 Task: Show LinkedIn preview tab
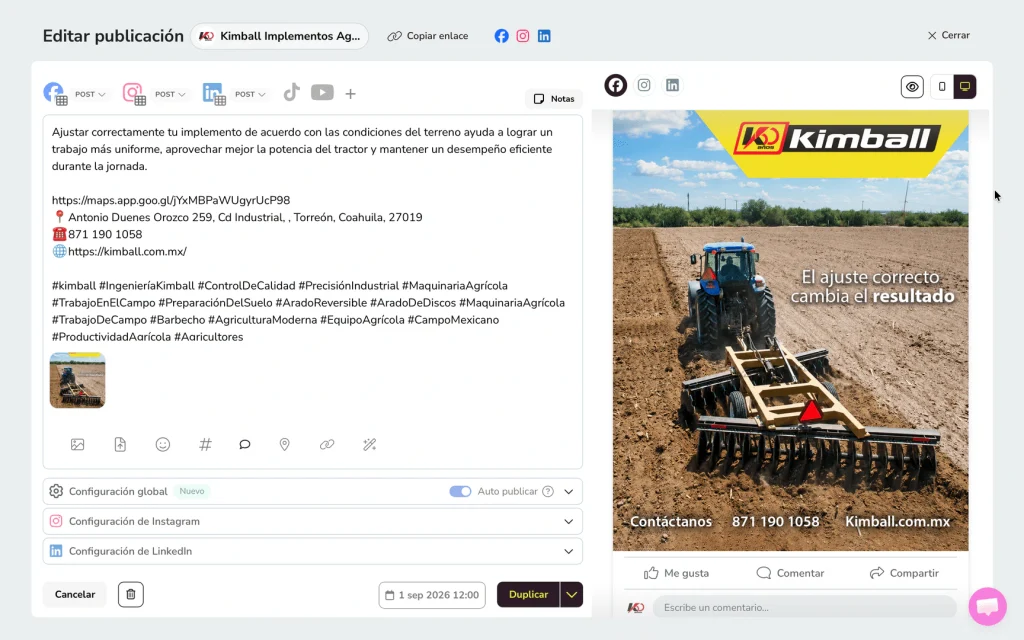click(672, 85)
